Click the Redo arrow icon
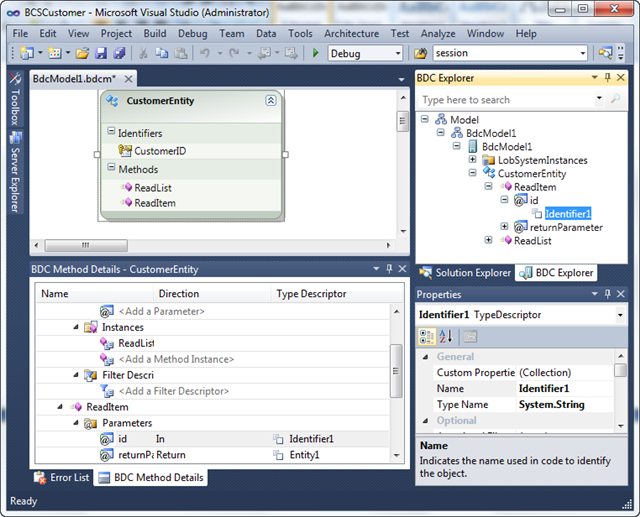Image resolution: width=640 pixels, height=517 pixels. pos(234,53)
